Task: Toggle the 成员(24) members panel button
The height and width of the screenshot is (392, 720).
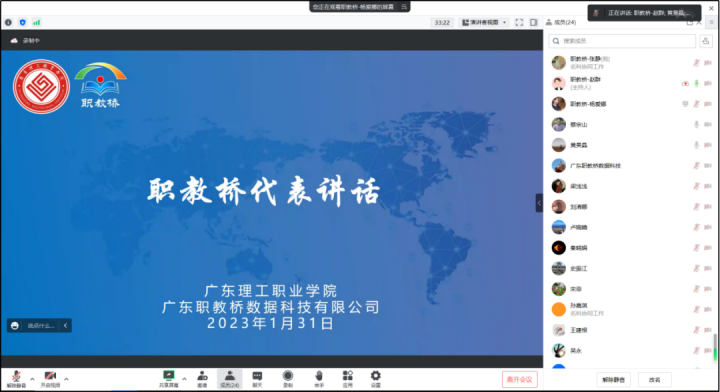Action: pyautogui.click(x=230, y=379)
